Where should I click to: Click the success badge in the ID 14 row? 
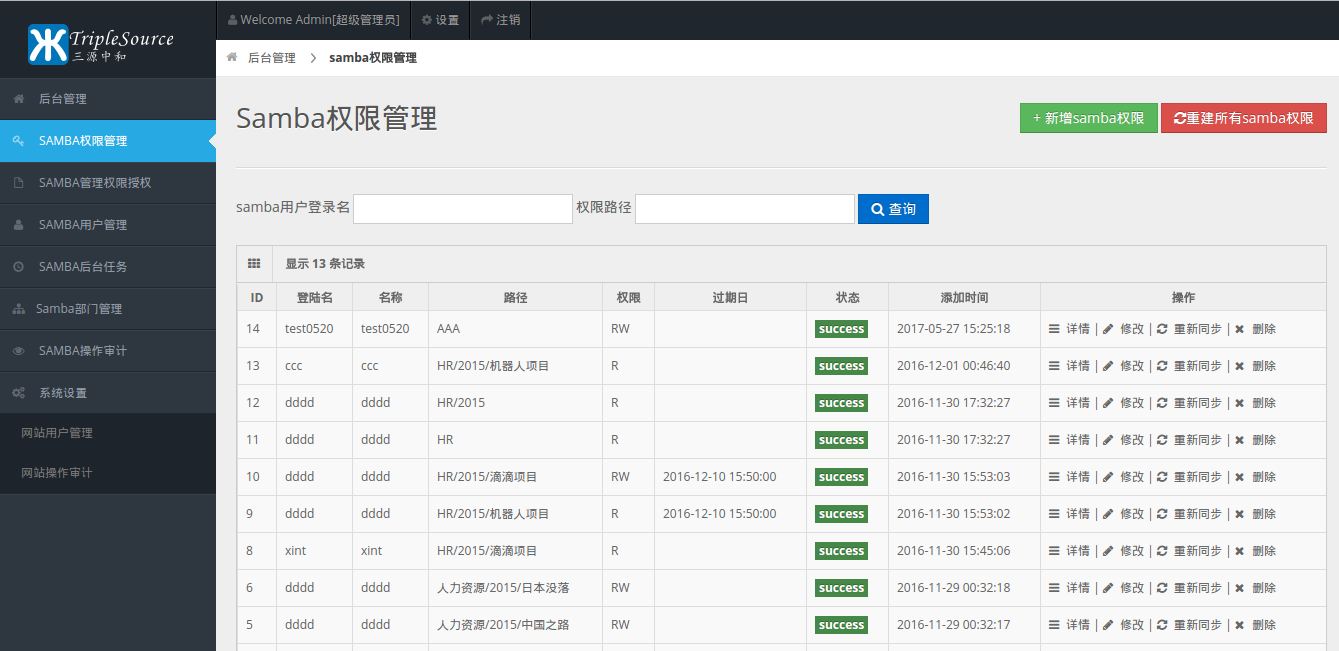pos(841,329)
